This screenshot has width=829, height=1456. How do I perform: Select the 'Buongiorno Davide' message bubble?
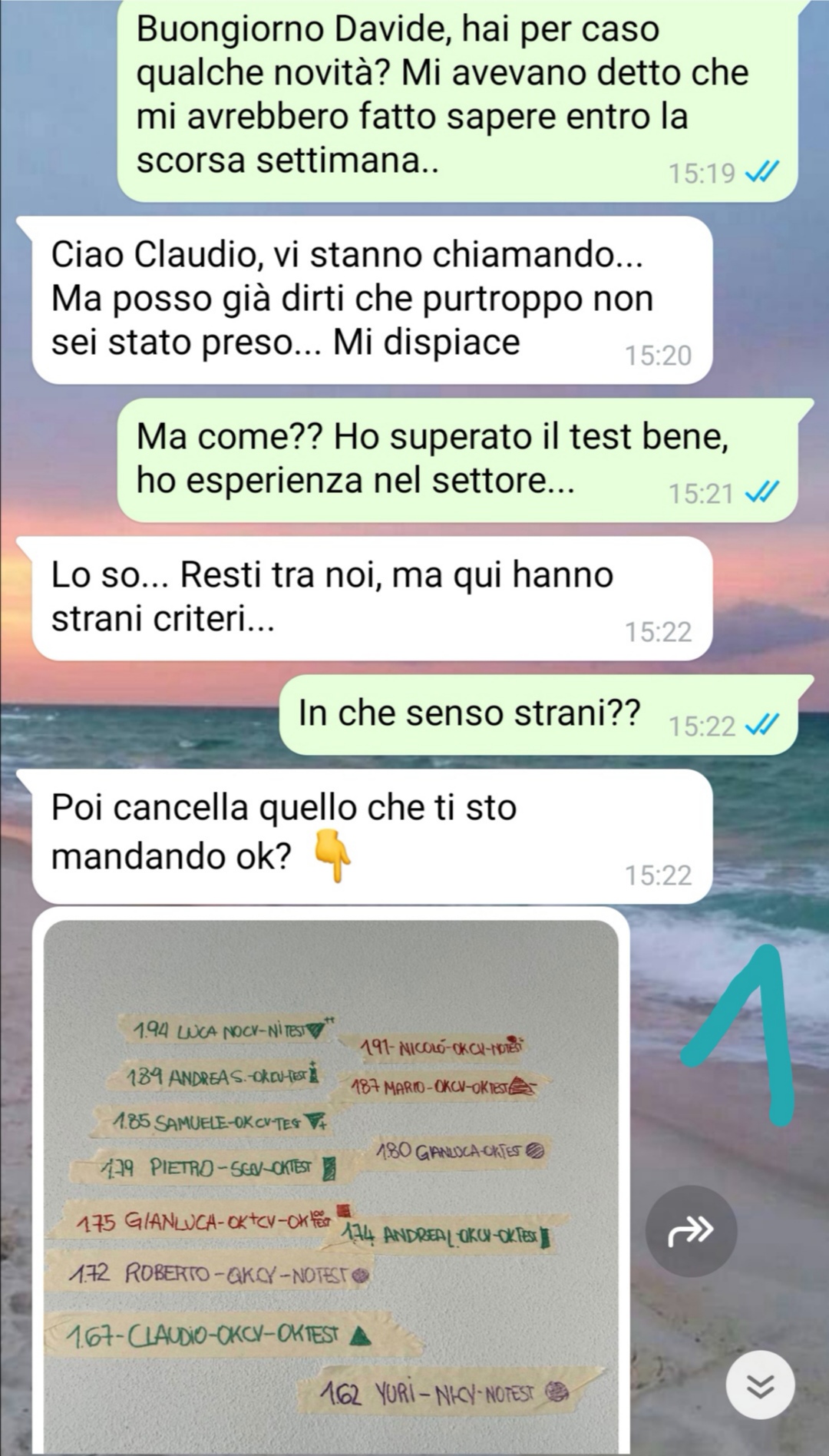[x=457, y=101]
